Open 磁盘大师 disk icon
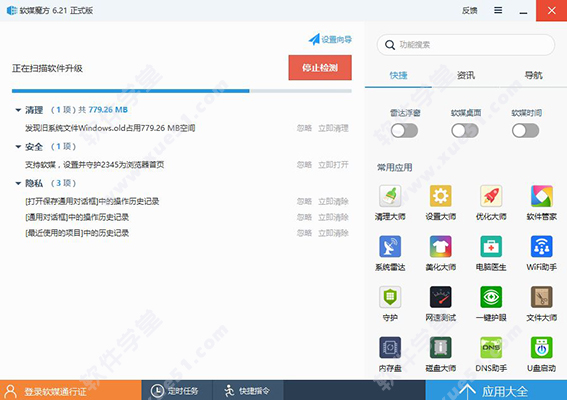This screenshot has height=400, width=567. (x=440, y=348)
